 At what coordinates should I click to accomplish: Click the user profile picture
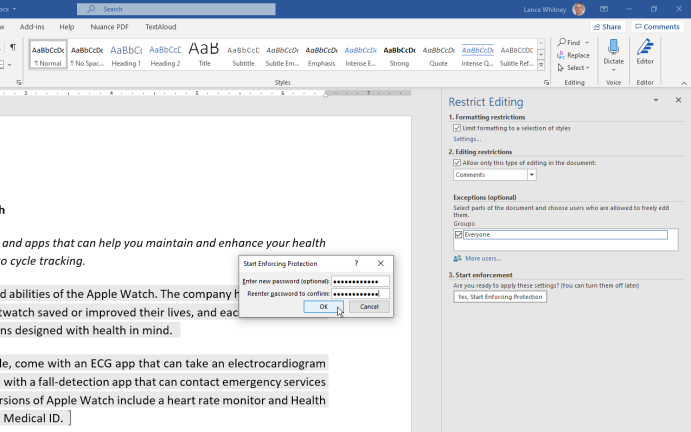tap(578, 9)
